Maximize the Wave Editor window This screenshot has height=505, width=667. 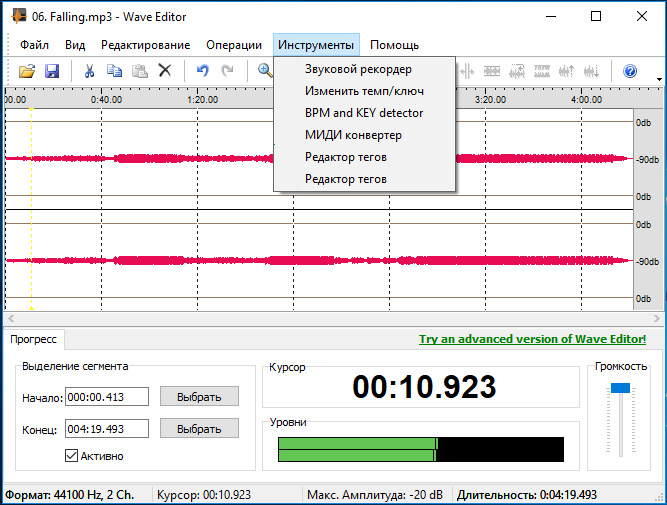(596, 17)
